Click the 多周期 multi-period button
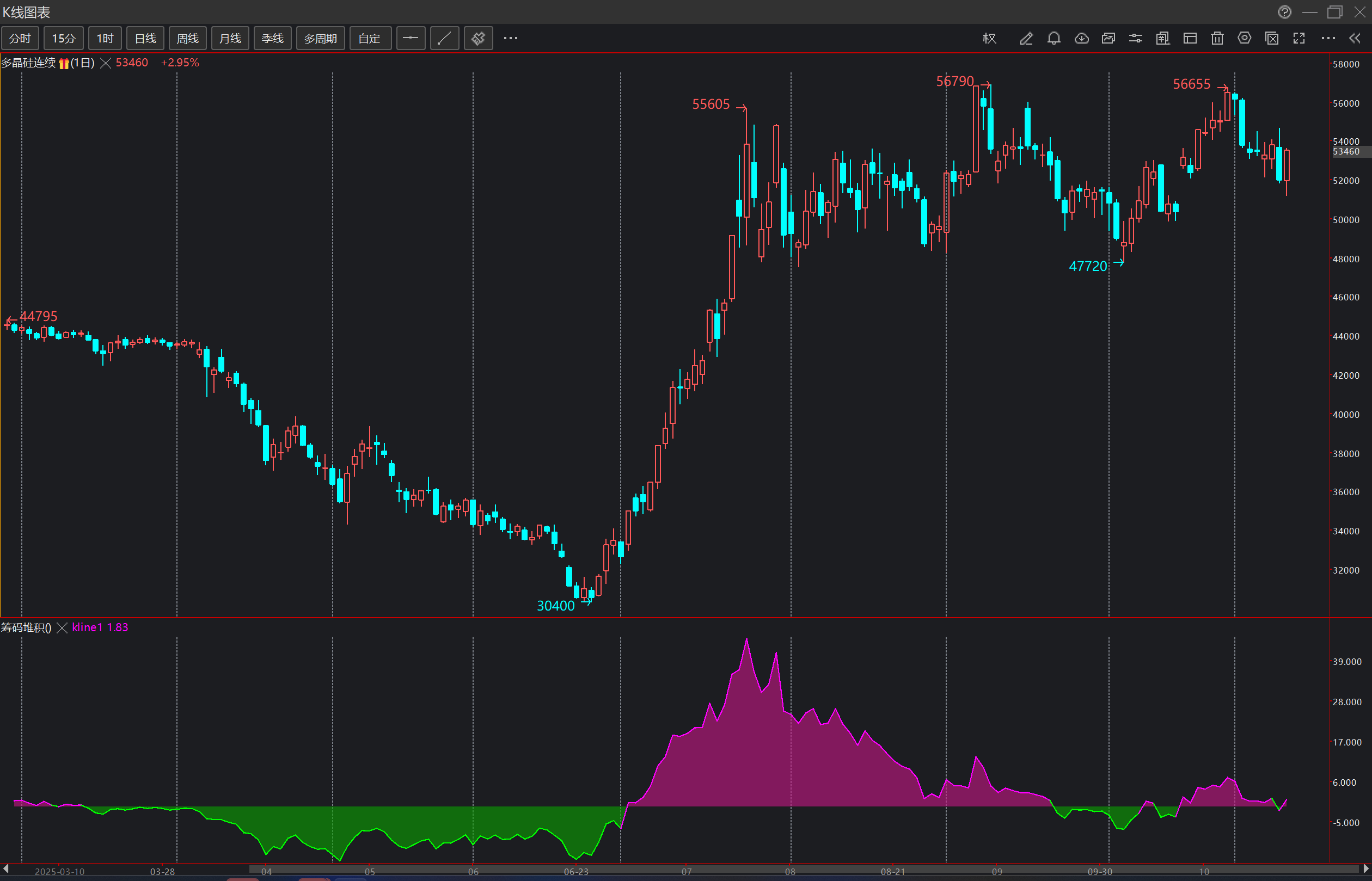 click(x=320, y=38)
